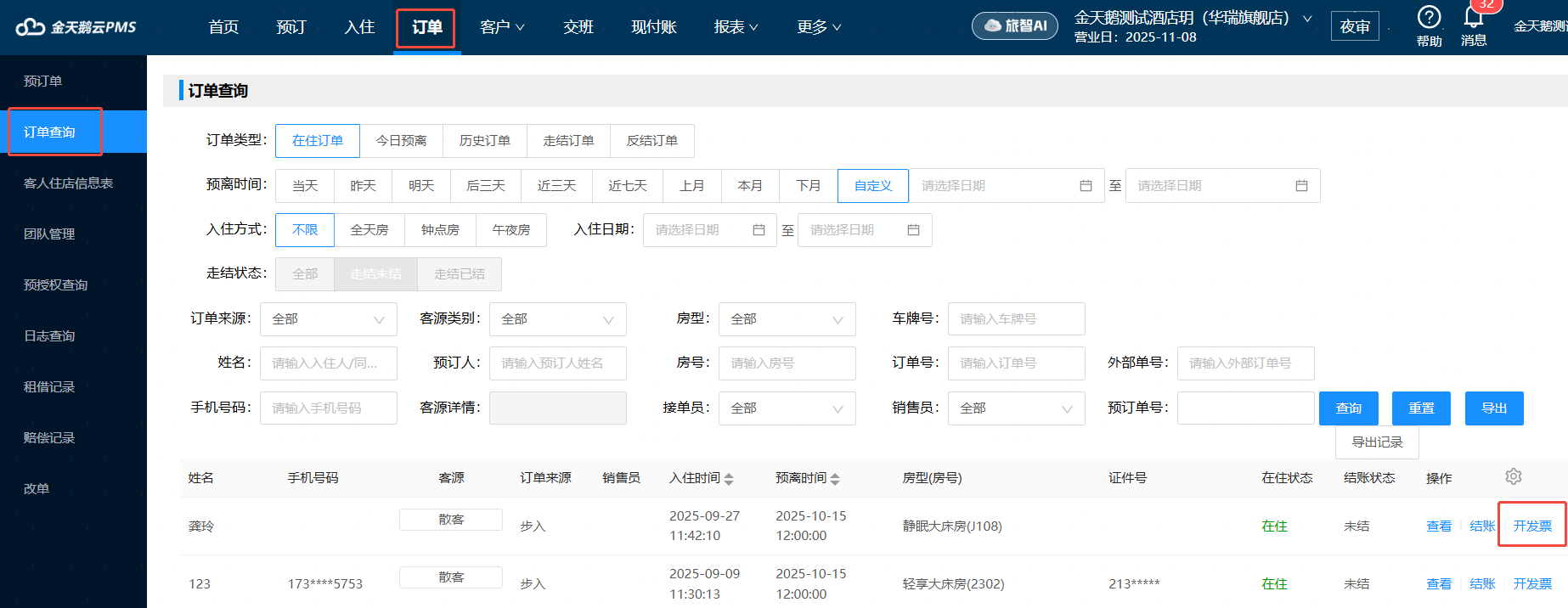Click the blue 查询 button
This screenshot has height=608, width=1568.
click(x=1348, y=408)
